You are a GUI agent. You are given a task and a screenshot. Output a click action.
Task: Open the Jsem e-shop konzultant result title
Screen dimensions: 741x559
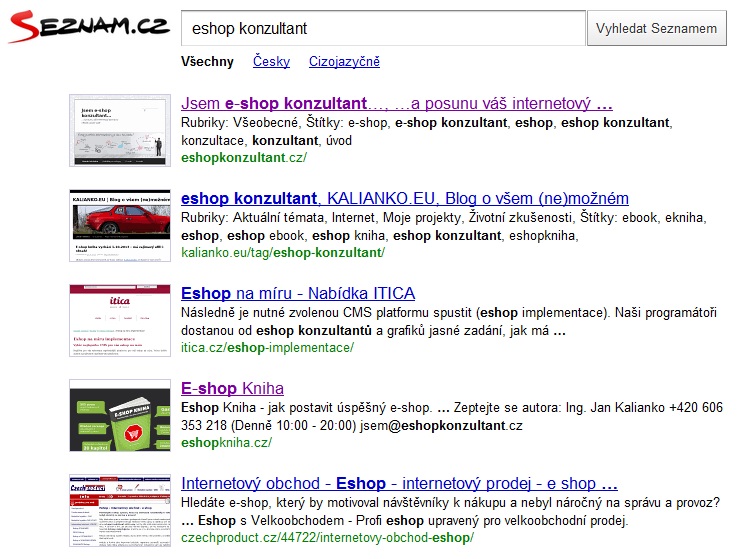396,103
